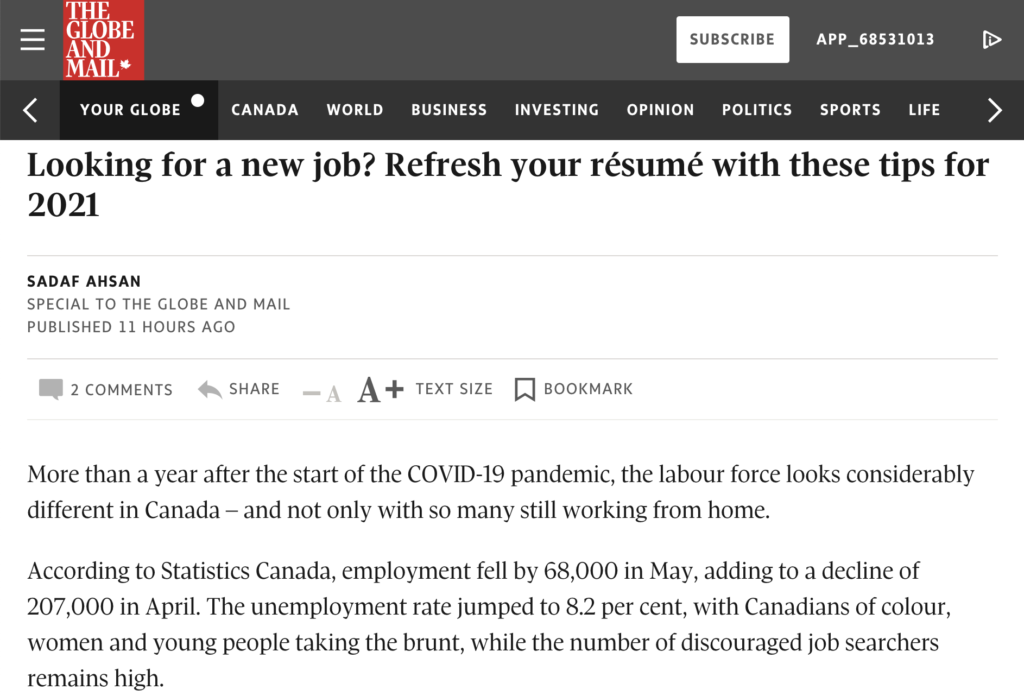Click the bookmark icon

coord(525,390)
